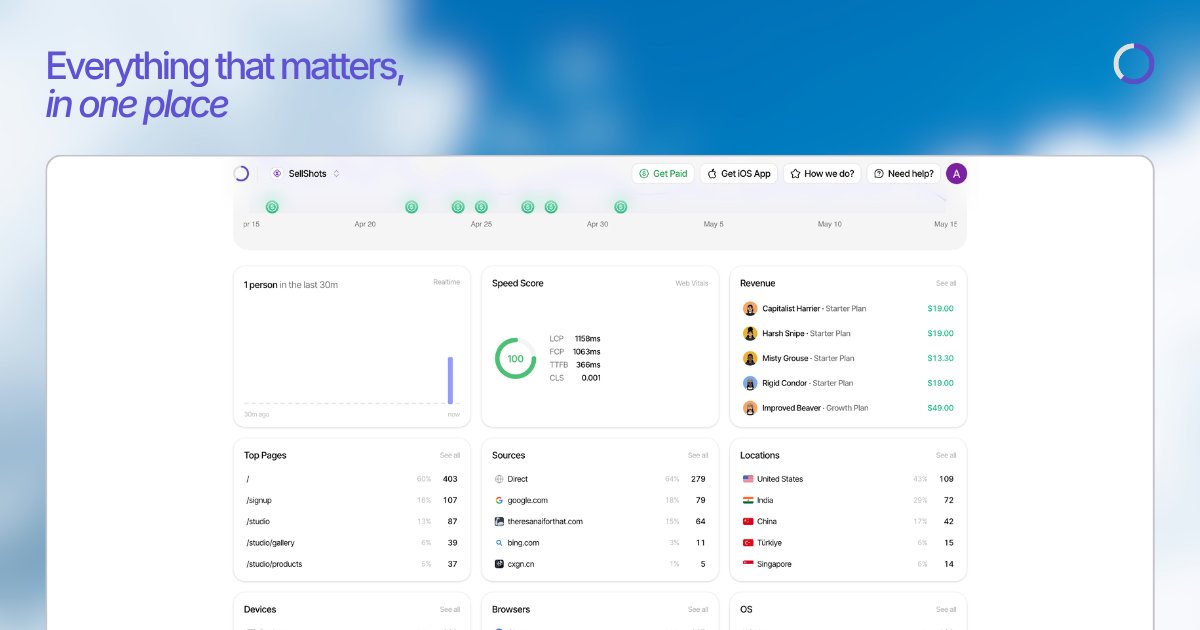Image resolution: width=1200 pixels, height=630 pixels.
Task: Select the 'Improved Beaver · Growth Plan' text
Action: (815, 408)
